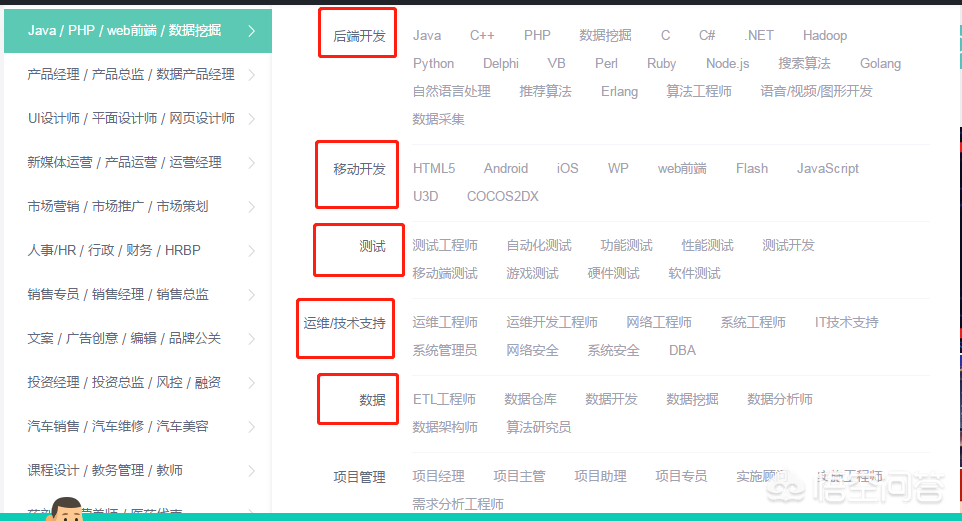Open 汽车销售 / 汽车维修 / 汽车美容 menu item

pos(118,426)
